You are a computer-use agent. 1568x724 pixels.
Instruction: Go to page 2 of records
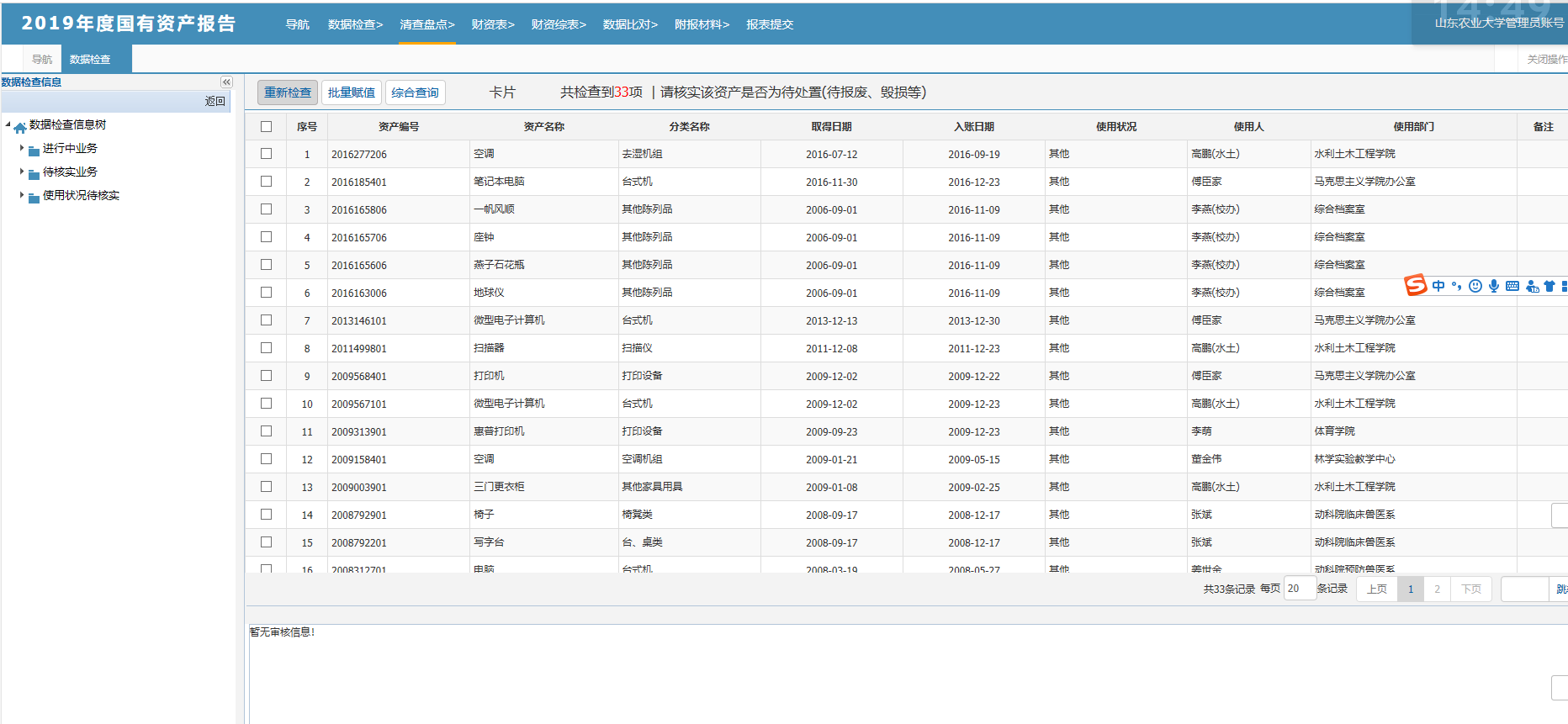pos(1437,589)
